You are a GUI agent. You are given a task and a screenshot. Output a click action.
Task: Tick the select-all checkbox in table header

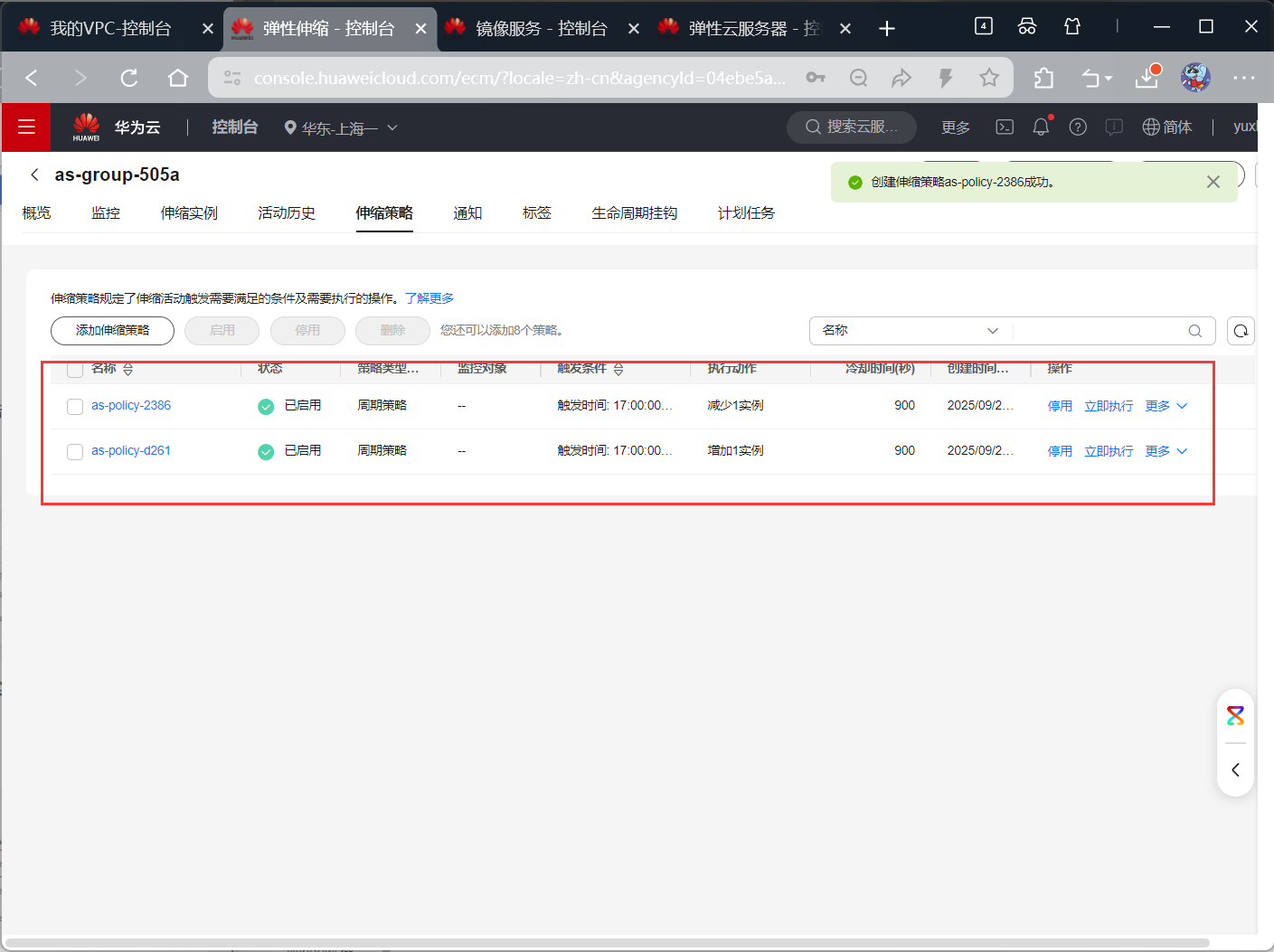click(x=75, y=369)
